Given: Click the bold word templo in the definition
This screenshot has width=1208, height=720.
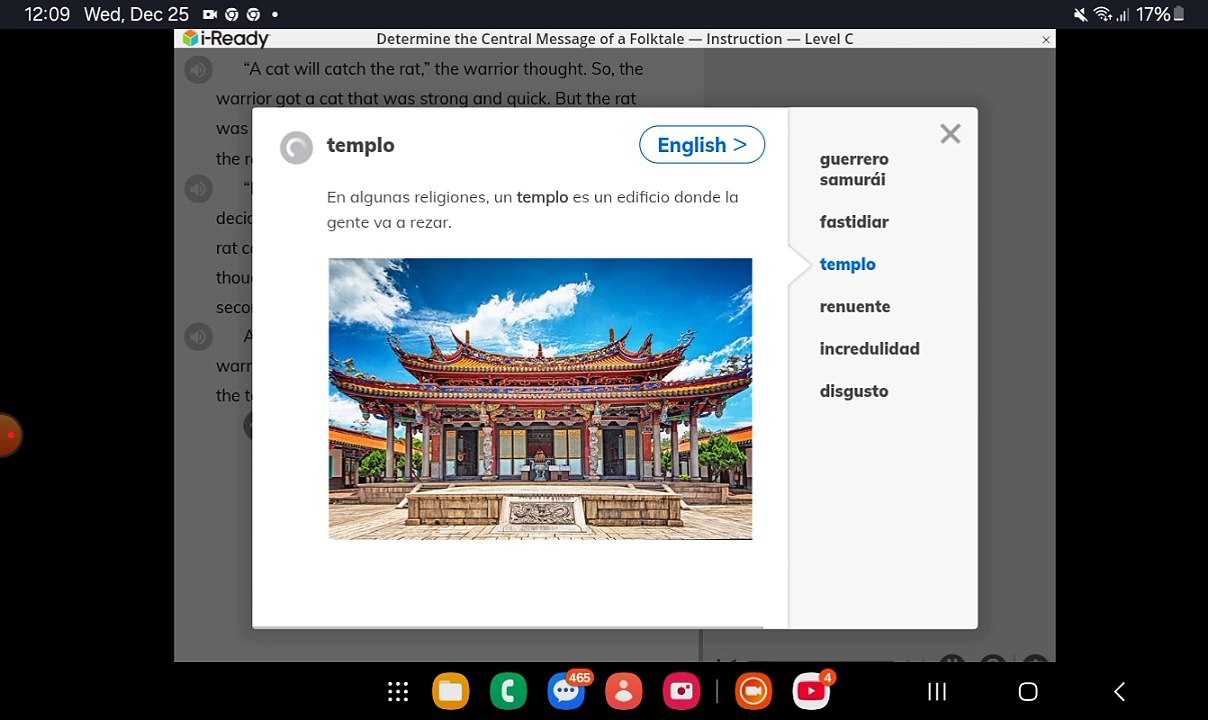Looking at the screenshot, I should point(542,197).
